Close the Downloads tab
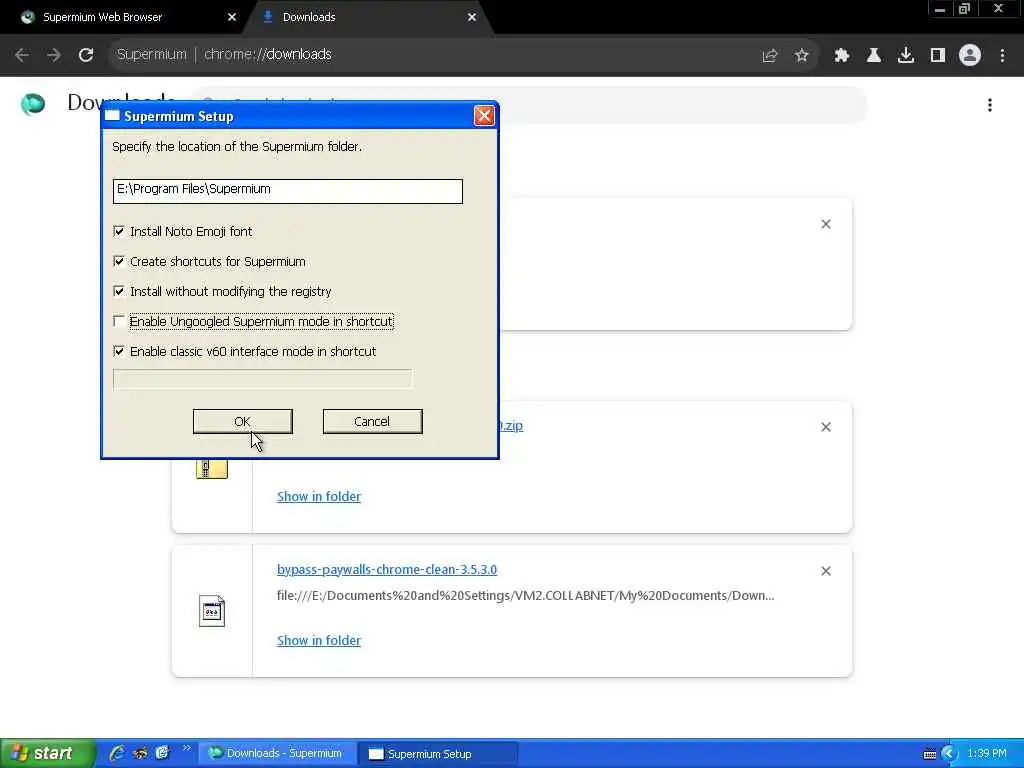 472,17
